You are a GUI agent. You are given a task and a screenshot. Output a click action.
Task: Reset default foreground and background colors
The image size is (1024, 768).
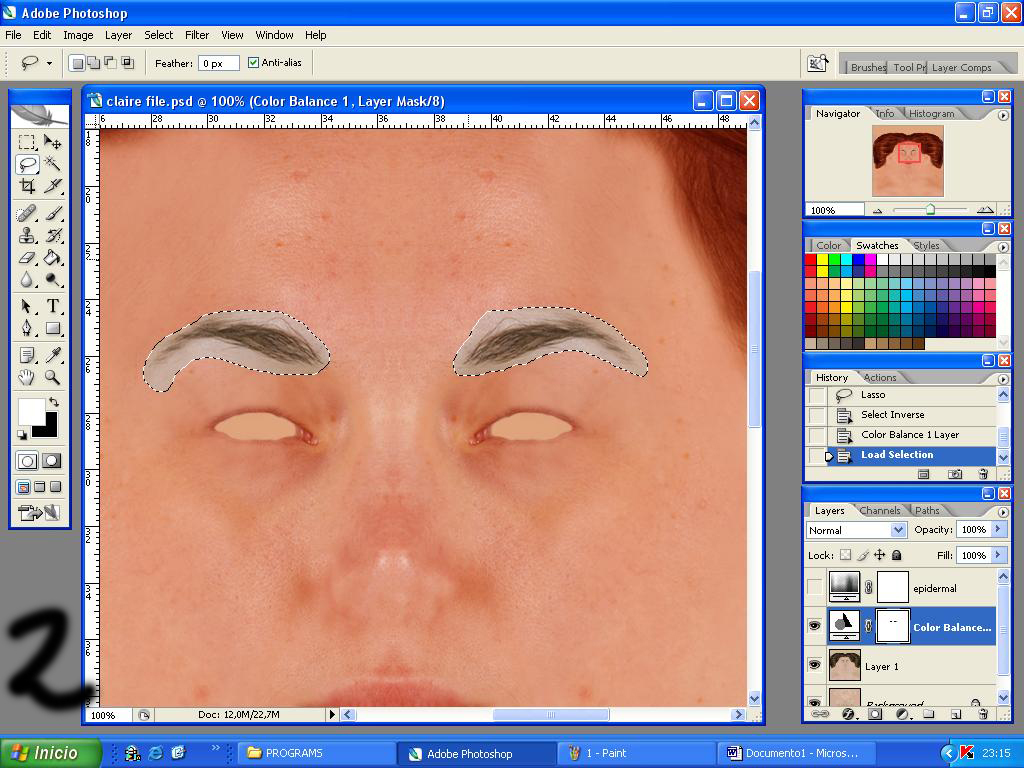click(x=22, y=434)
